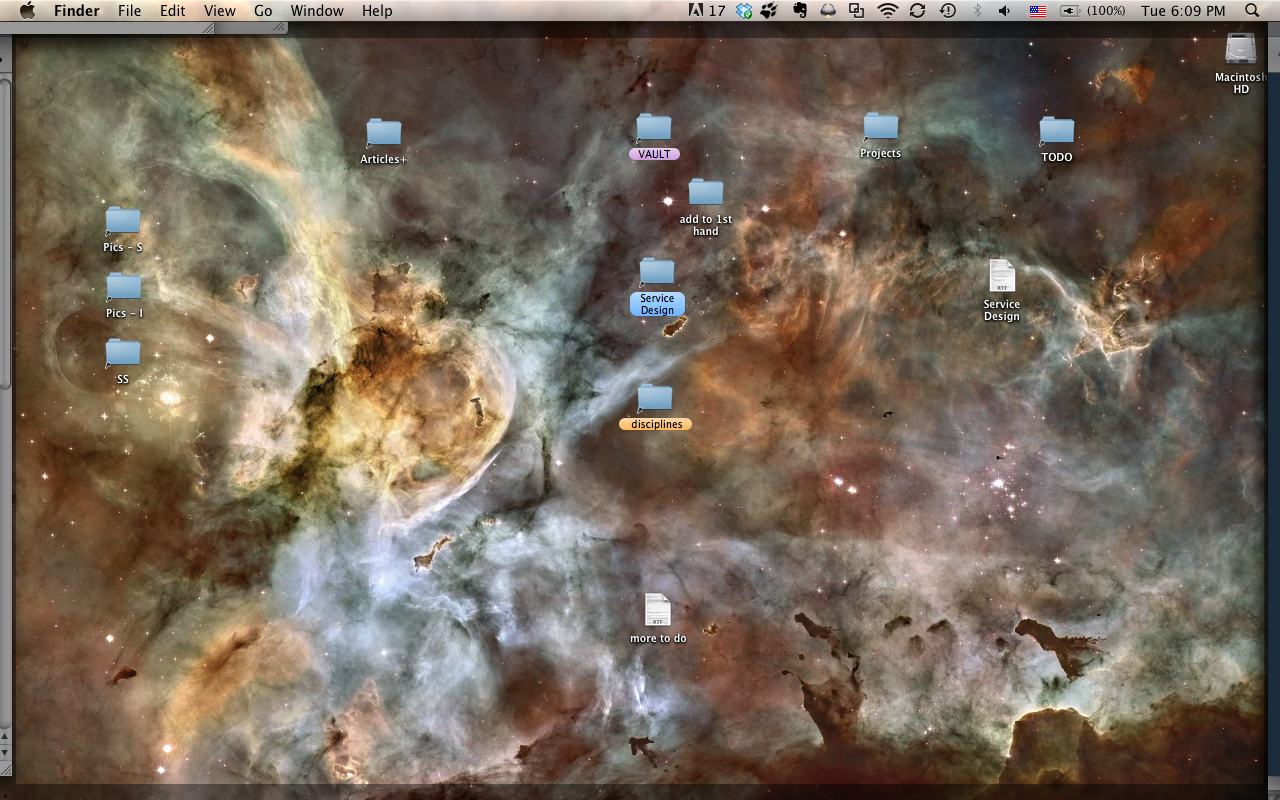Screen dimensions: 1280x800
Task: Open the US flag input source menu
Action: tap(1038, 11)
